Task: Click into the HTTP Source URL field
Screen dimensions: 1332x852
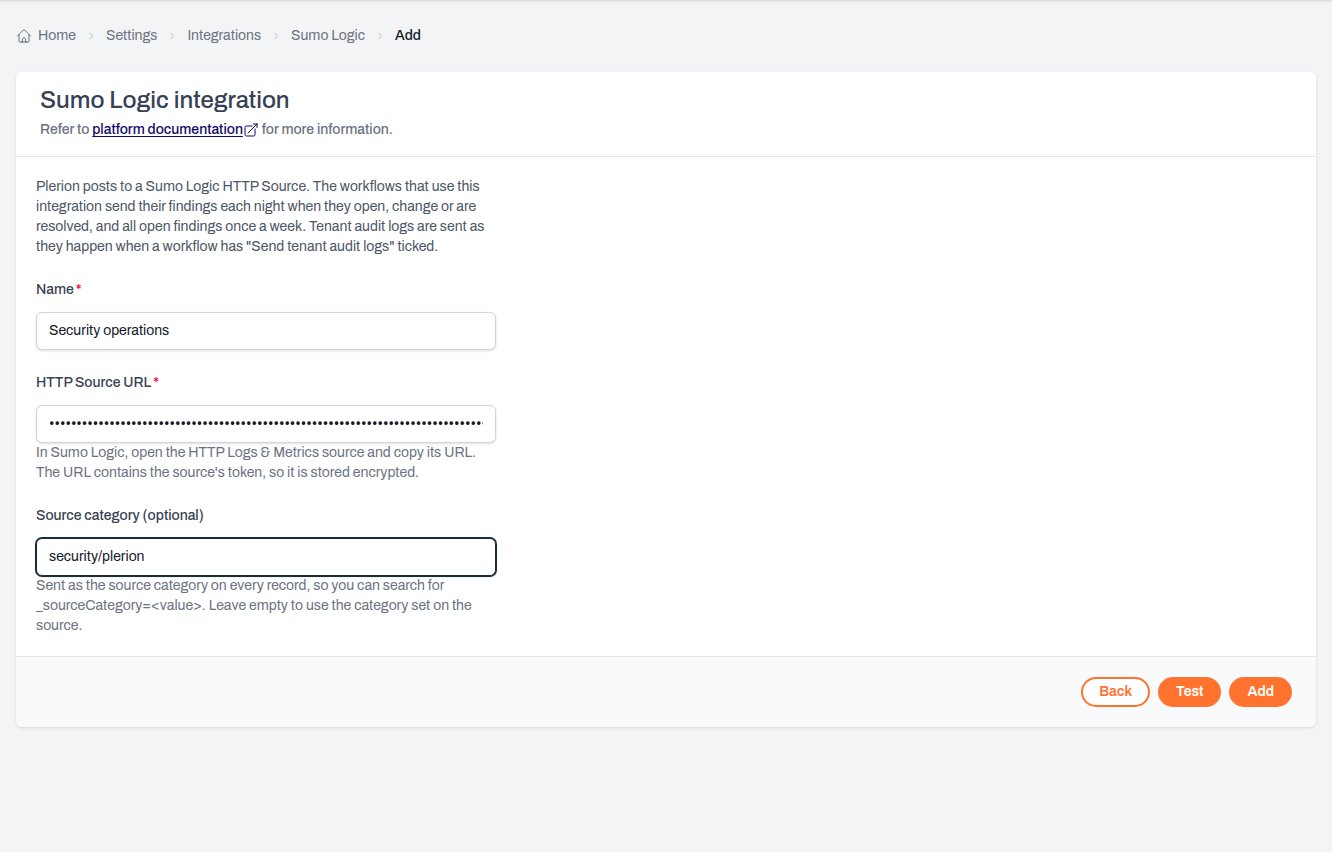Action: coord(266,424)
